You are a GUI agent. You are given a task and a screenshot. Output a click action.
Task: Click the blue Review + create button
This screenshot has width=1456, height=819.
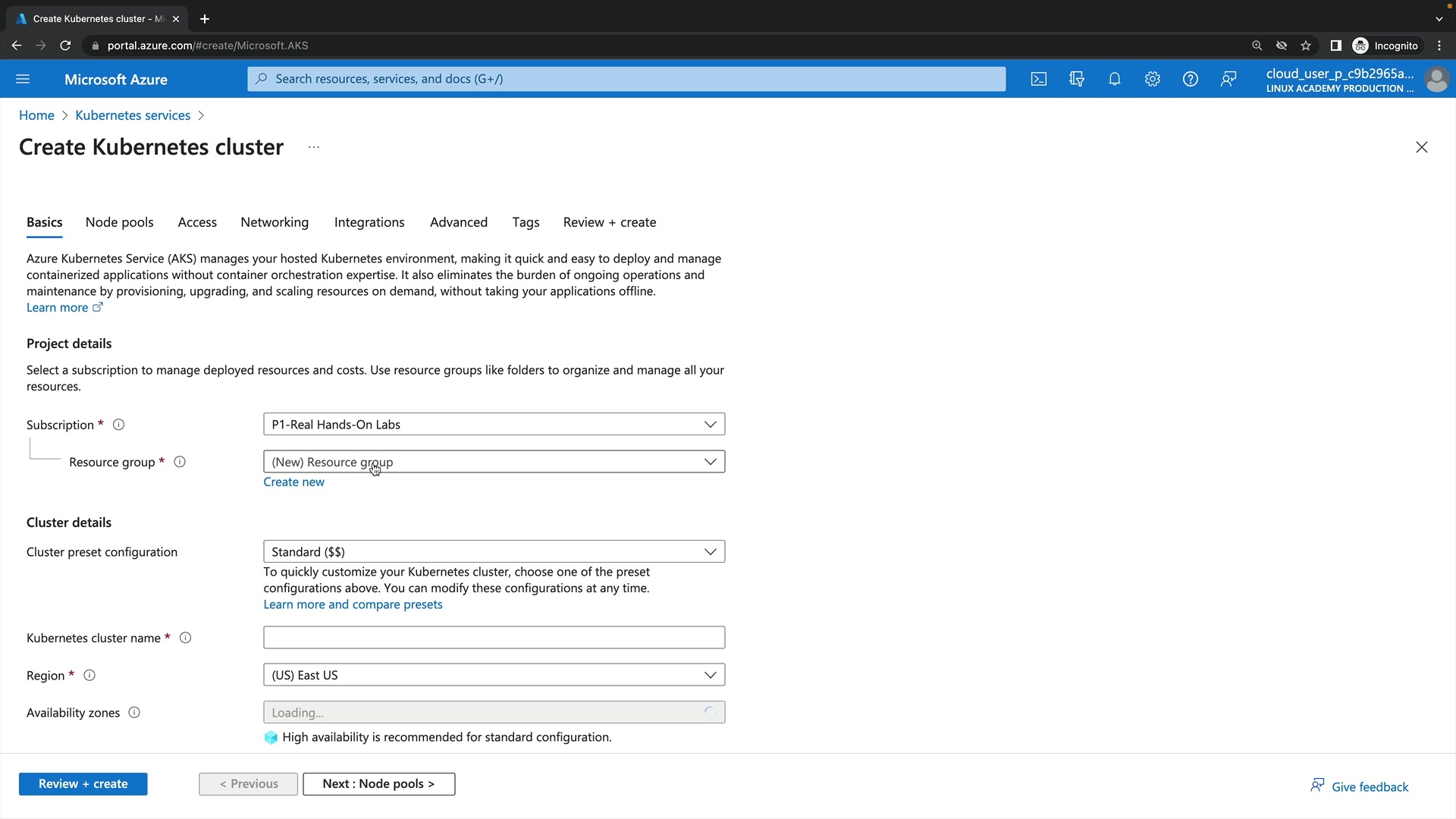coord(83,784)
